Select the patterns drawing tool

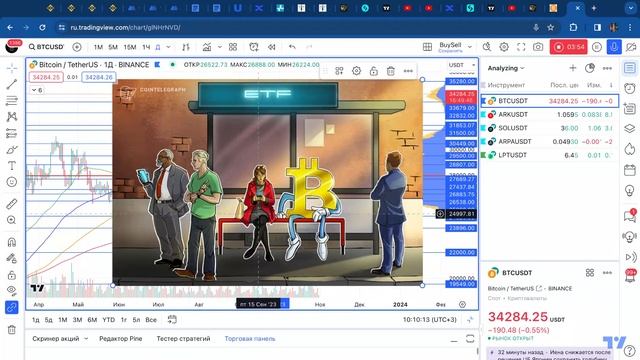pos(11,117)
